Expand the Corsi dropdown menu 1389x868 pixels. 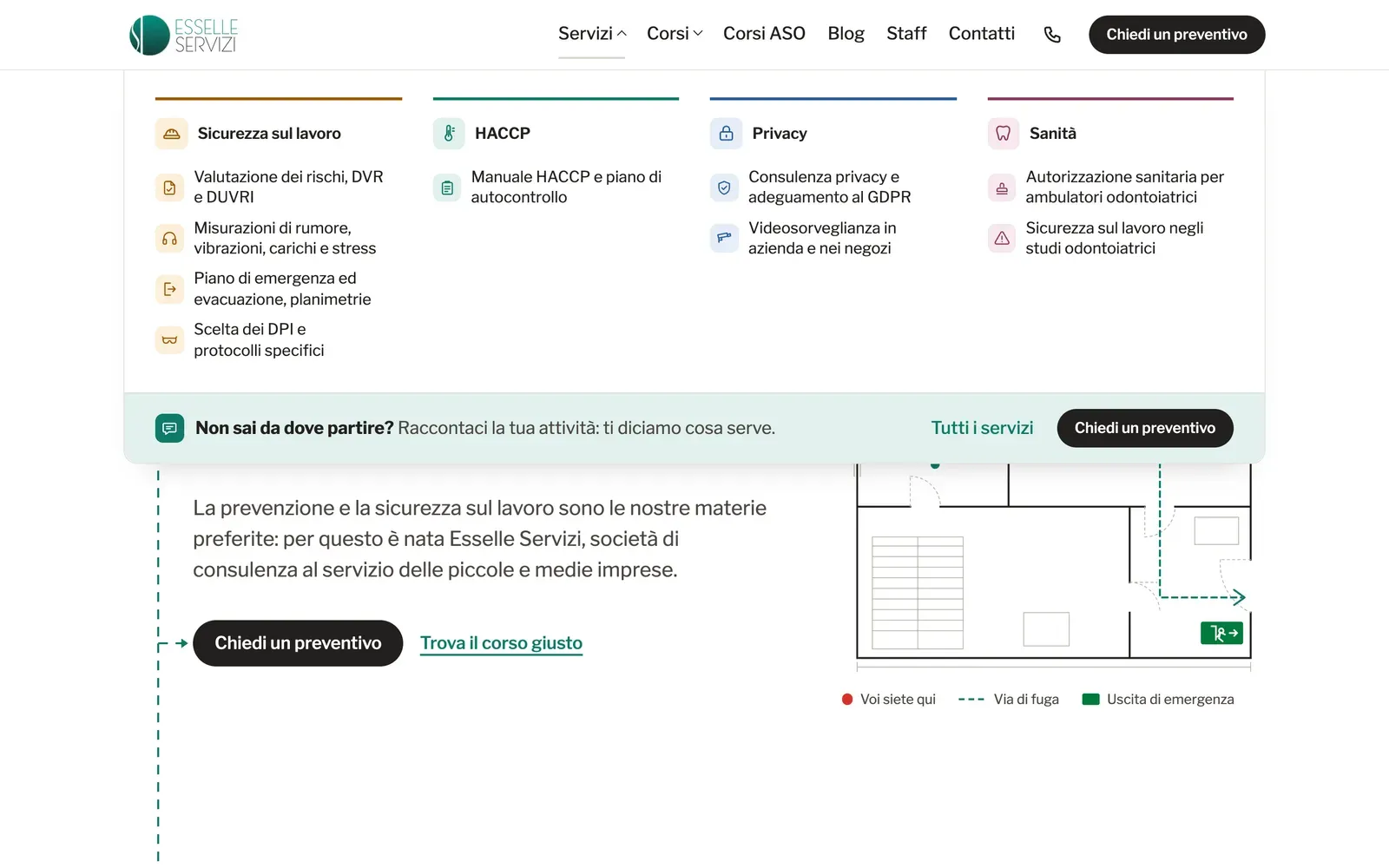coord(675,34)
